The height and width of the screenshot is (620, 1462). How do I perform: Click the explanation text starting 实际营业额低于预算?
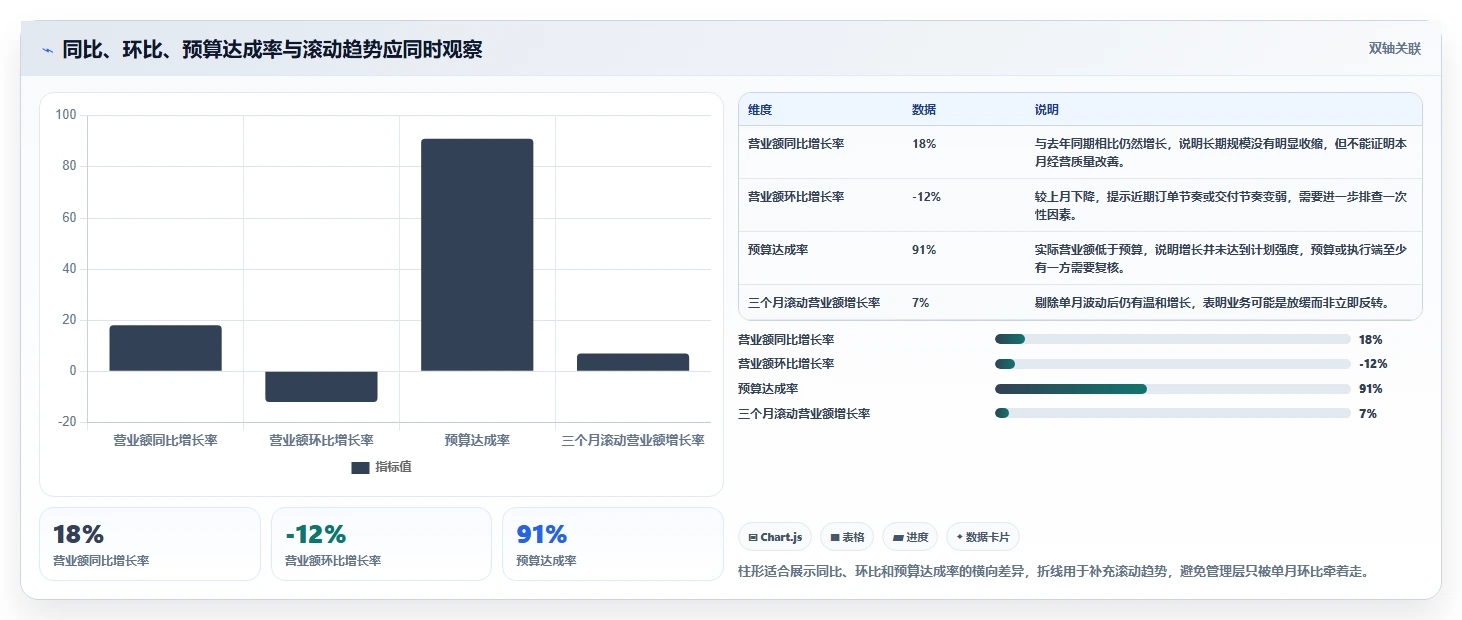pos(1221,258)
